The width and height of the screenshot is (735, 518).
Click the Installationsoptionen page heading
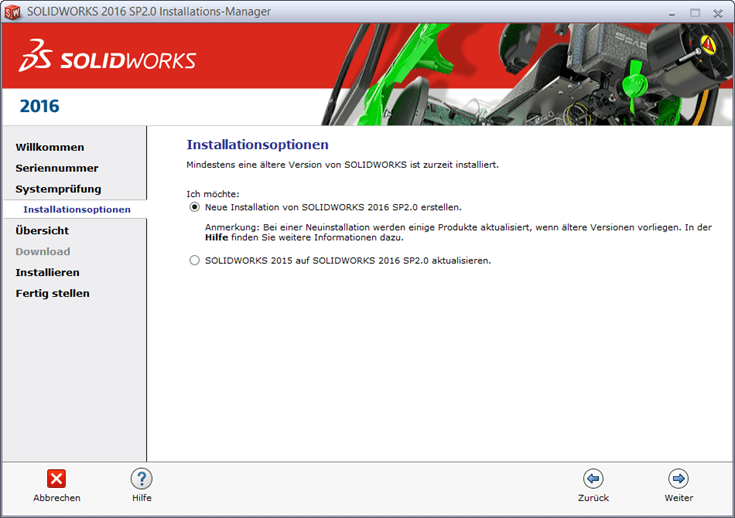pos(257,144)
